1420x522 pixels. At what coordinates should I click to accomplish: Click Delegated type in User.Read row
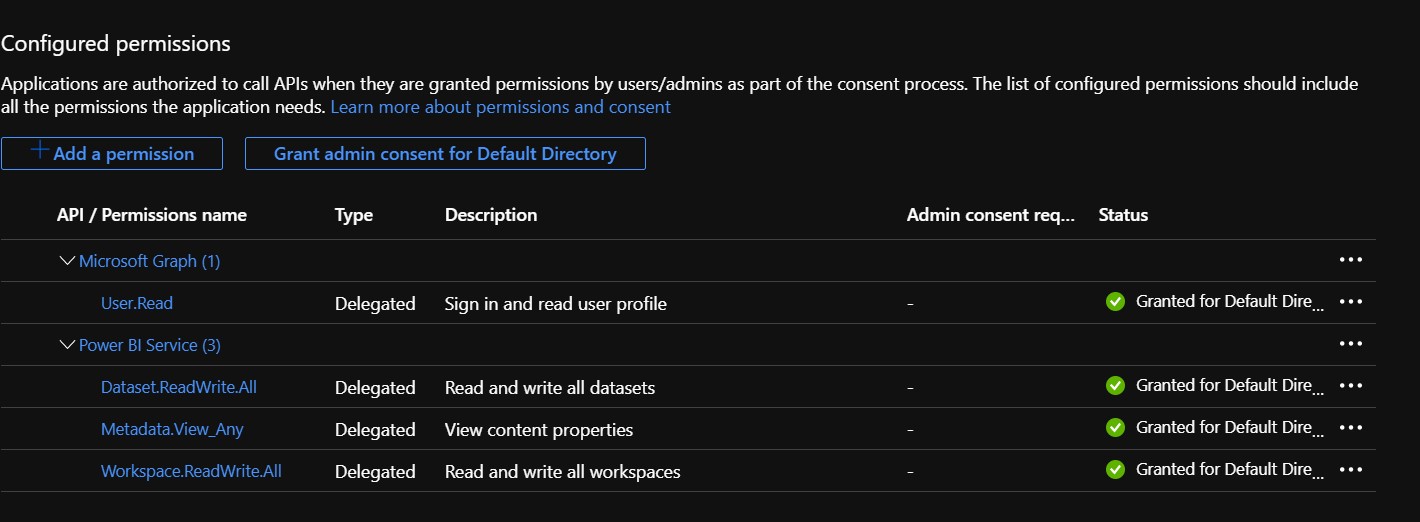(375, 303)
